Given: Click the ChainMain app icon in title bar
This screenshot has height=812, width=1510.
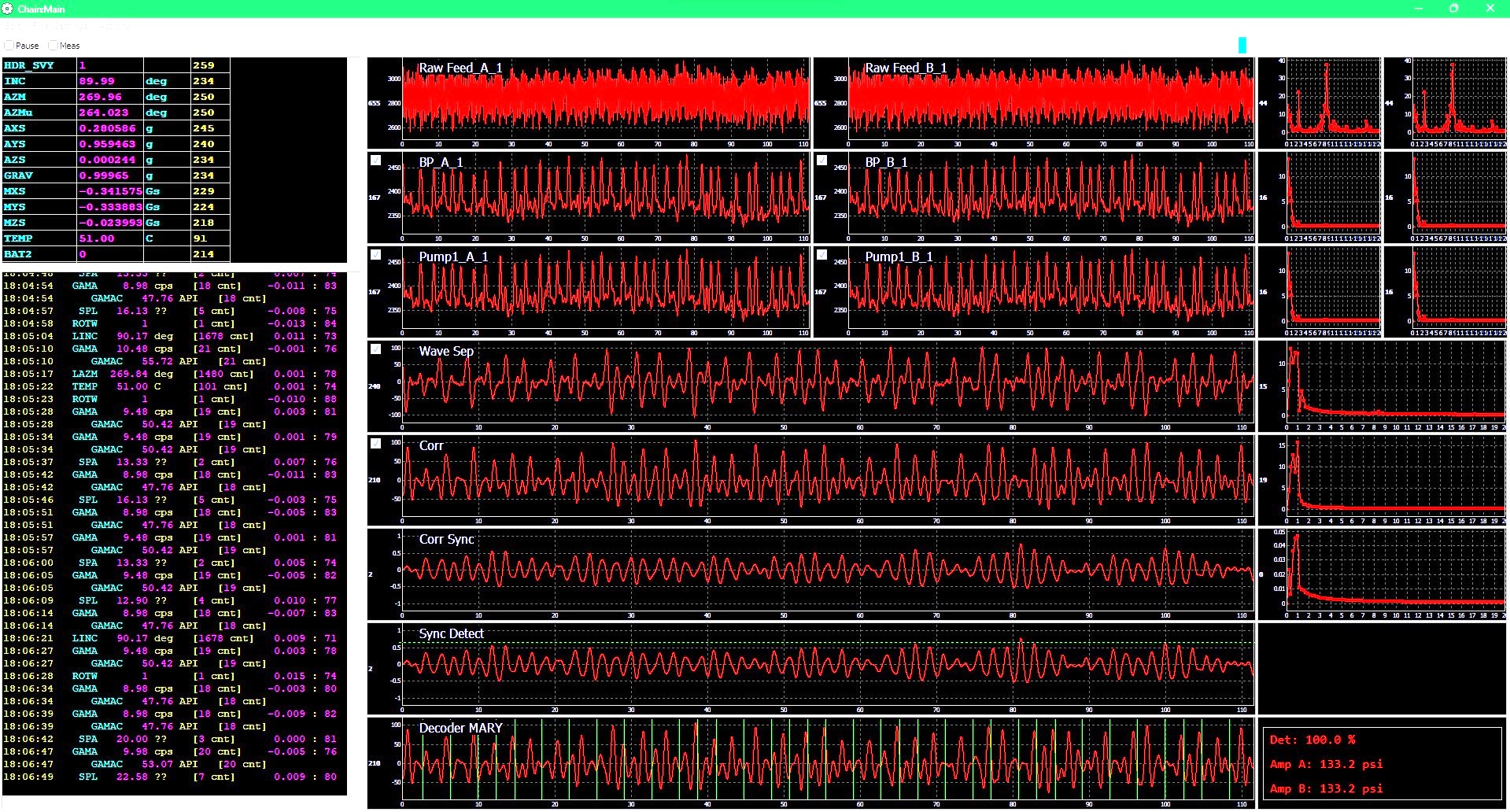Looking at the screenshot, I should pyautogui.click(x=8, y=9).
